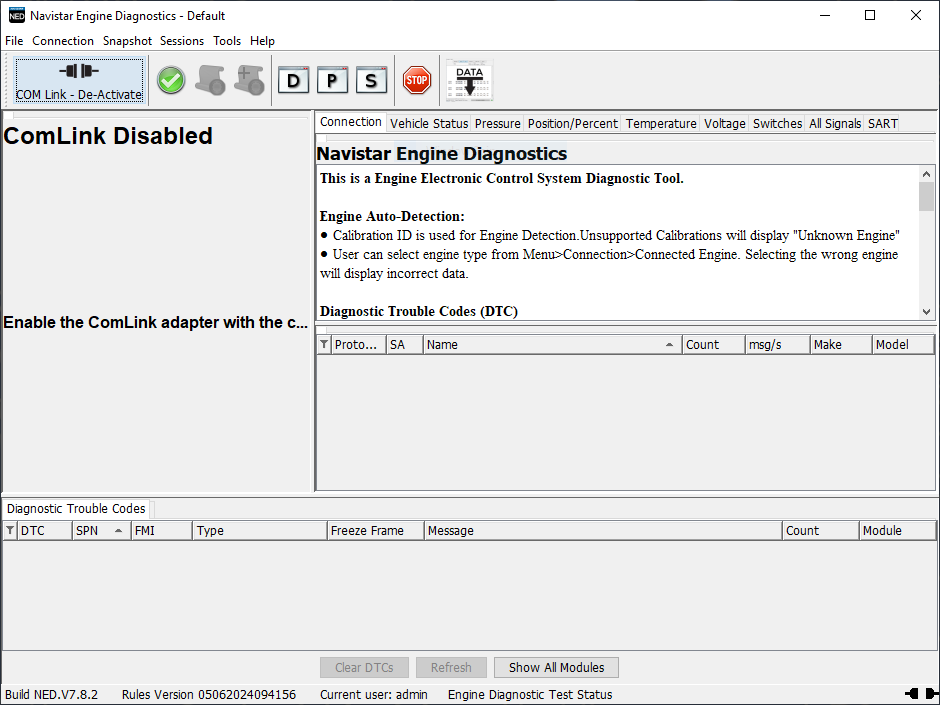Viewport: 940px width, 705px height.
Task: Click the filter icon in the DTC table header
Action: click(x=10, y=531)
